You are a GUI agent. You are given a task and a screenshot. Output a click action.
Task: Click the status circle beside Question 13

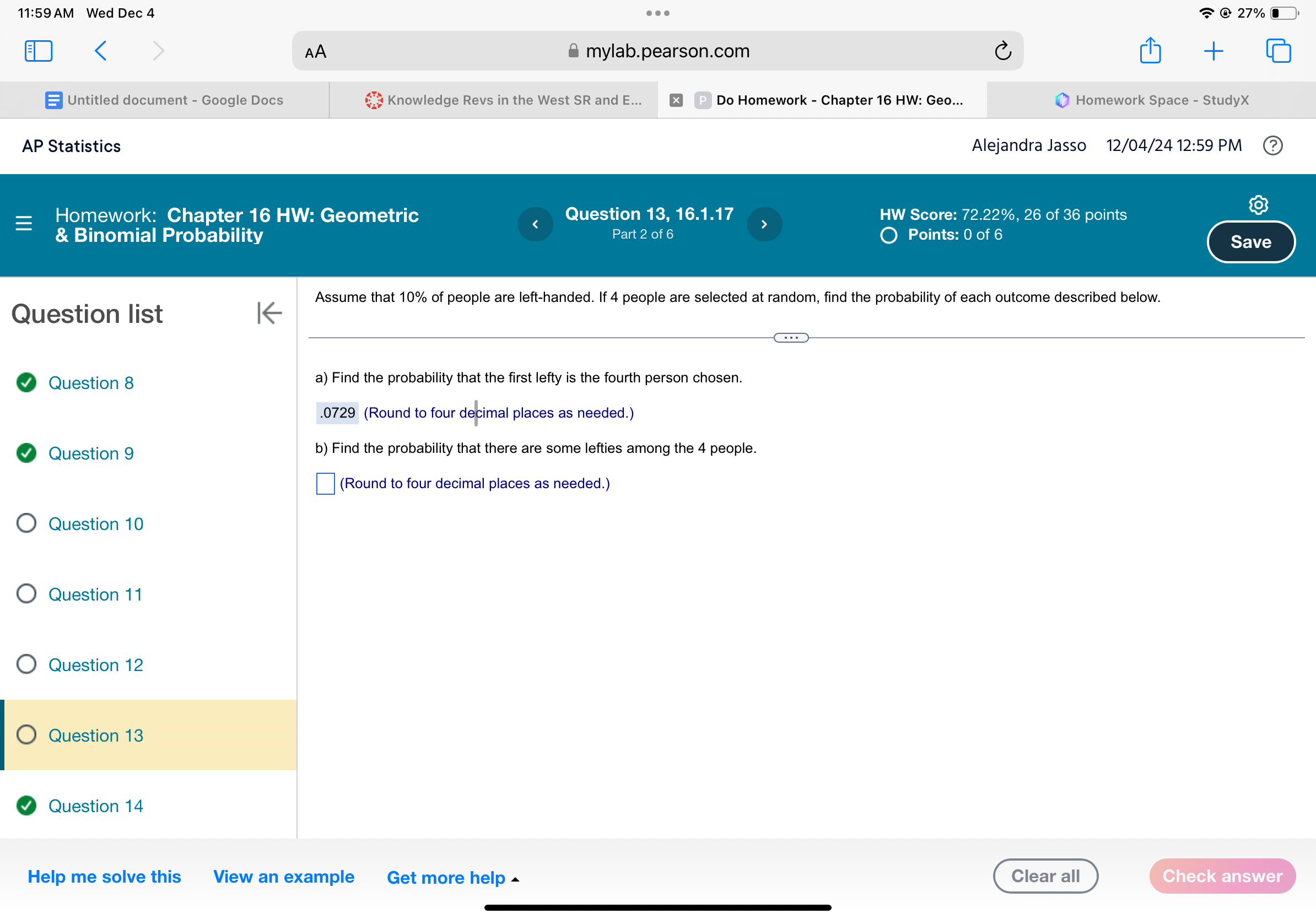[x=26, y=734]
